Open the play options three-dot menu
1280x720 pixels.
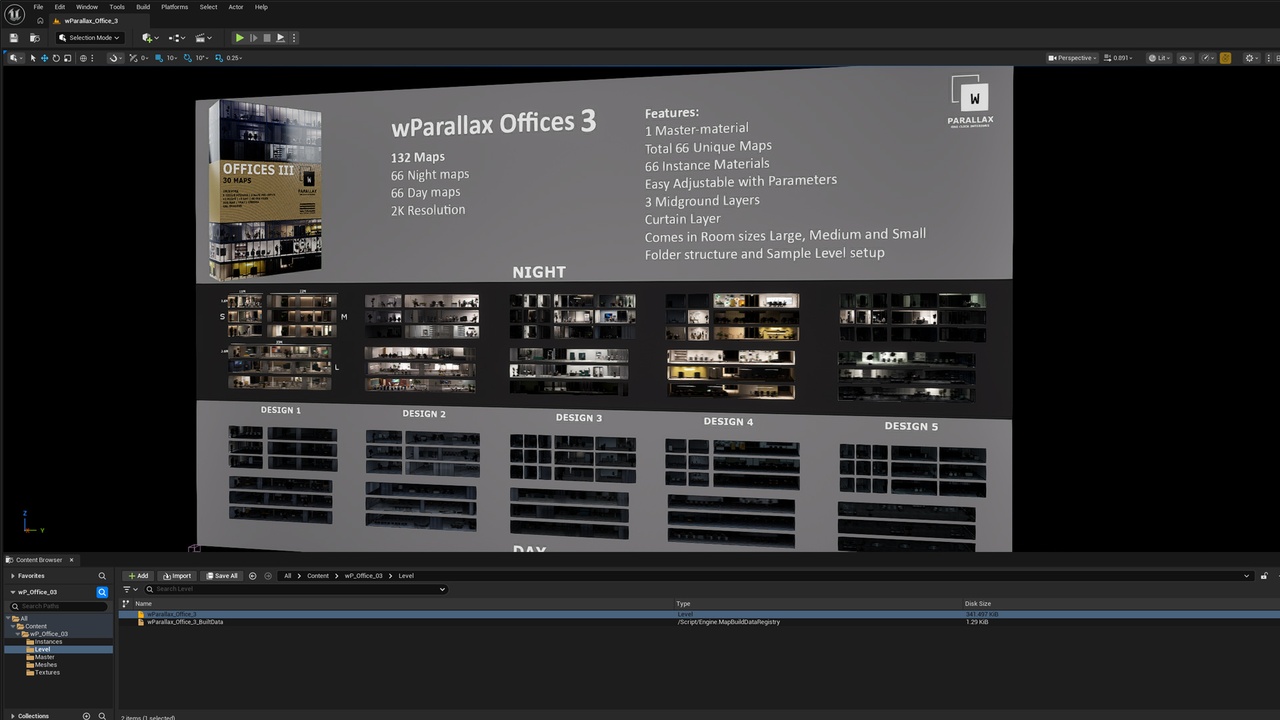[x=293, y=38]
